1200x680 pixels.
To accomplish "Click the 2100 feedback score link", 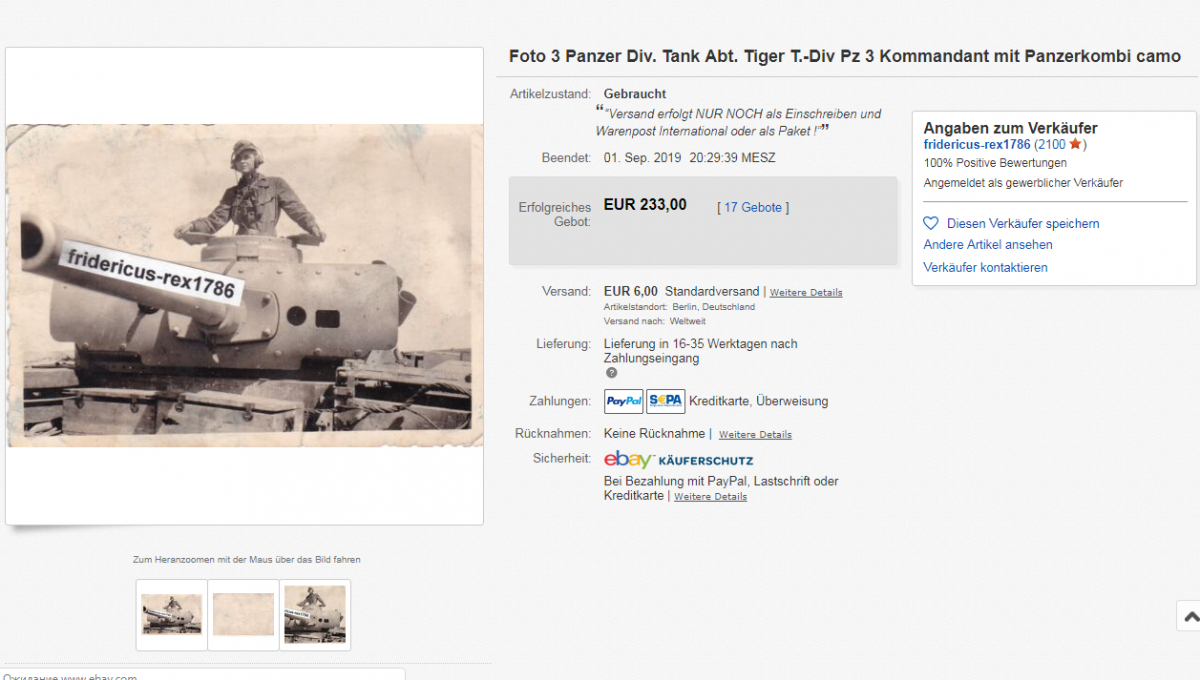I will 1051,145.
